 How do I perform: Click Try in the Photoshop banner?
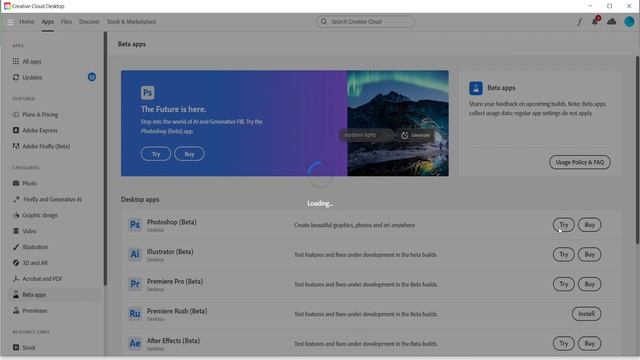[x=156, y=154]
